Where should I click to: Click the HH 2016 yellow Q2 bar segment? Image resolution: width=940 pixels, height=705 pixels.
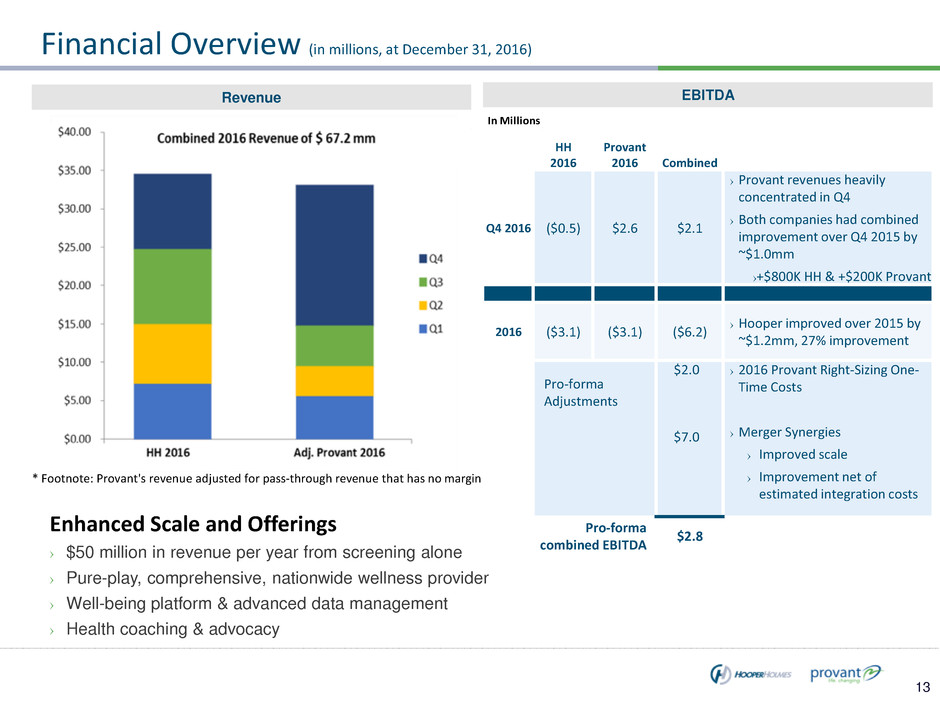coord(173,353)
